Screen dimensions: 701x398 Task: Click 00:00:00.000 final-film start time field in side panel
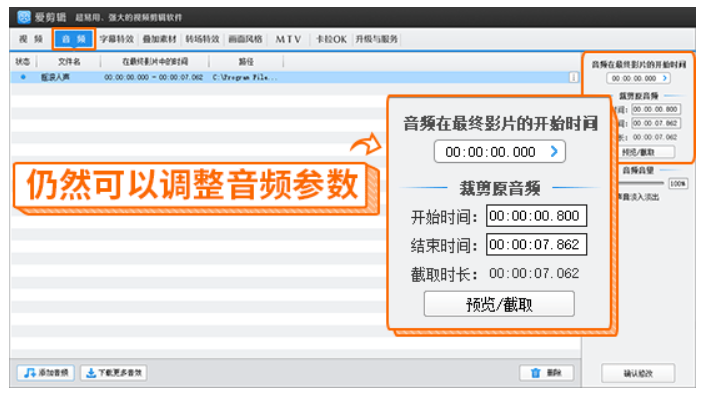click(638, 78)
